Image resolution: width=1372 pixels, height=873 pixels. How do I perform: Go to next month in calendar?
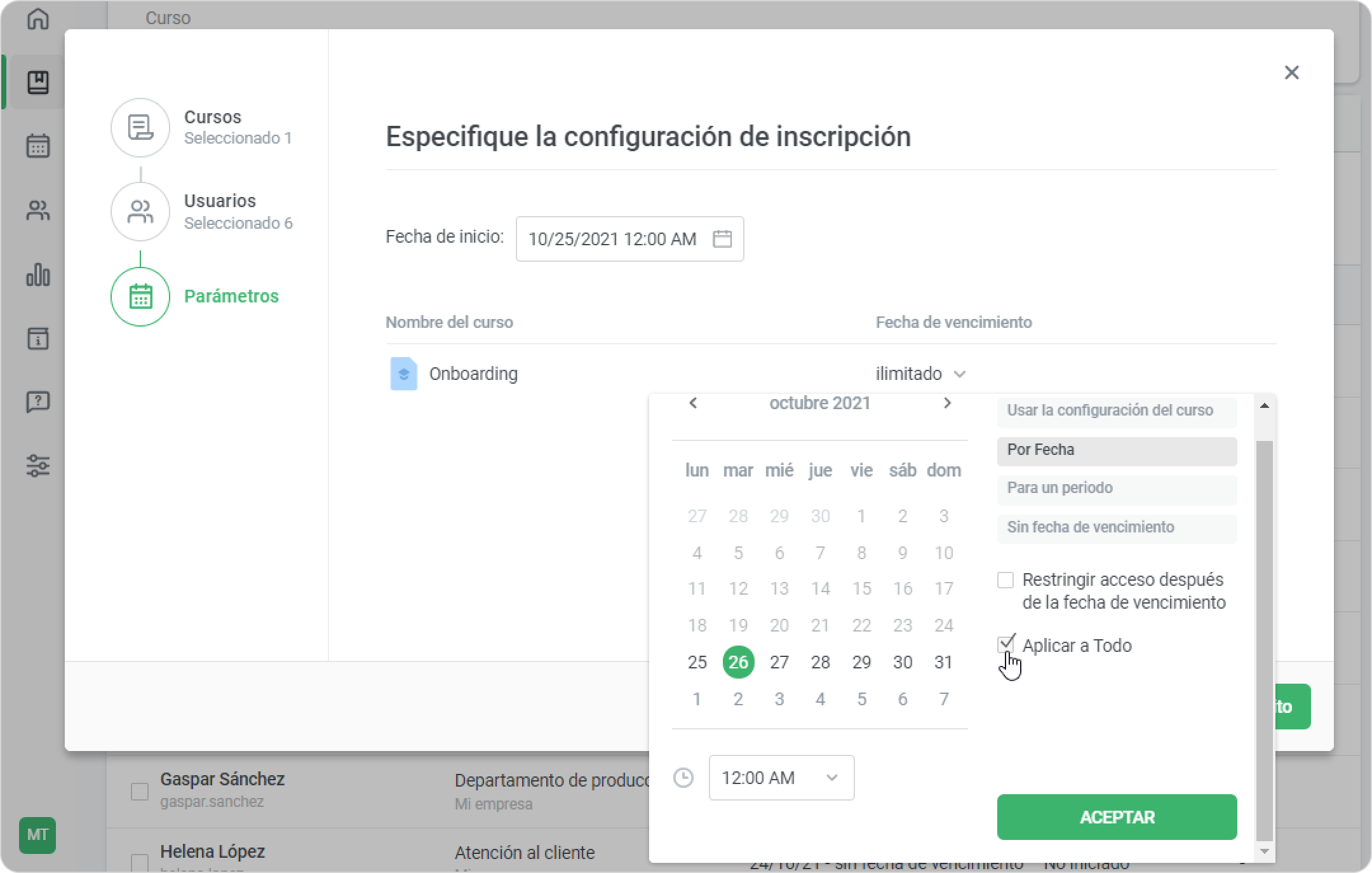(x=947, y=403)
